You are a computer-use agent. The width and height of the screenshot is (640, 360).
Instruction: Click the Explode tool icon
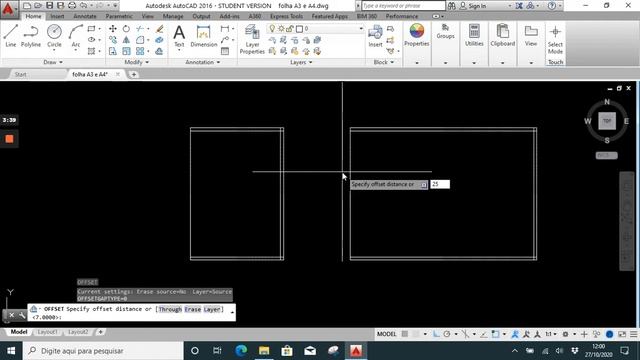pyautogui.click(x=160, y=40)
